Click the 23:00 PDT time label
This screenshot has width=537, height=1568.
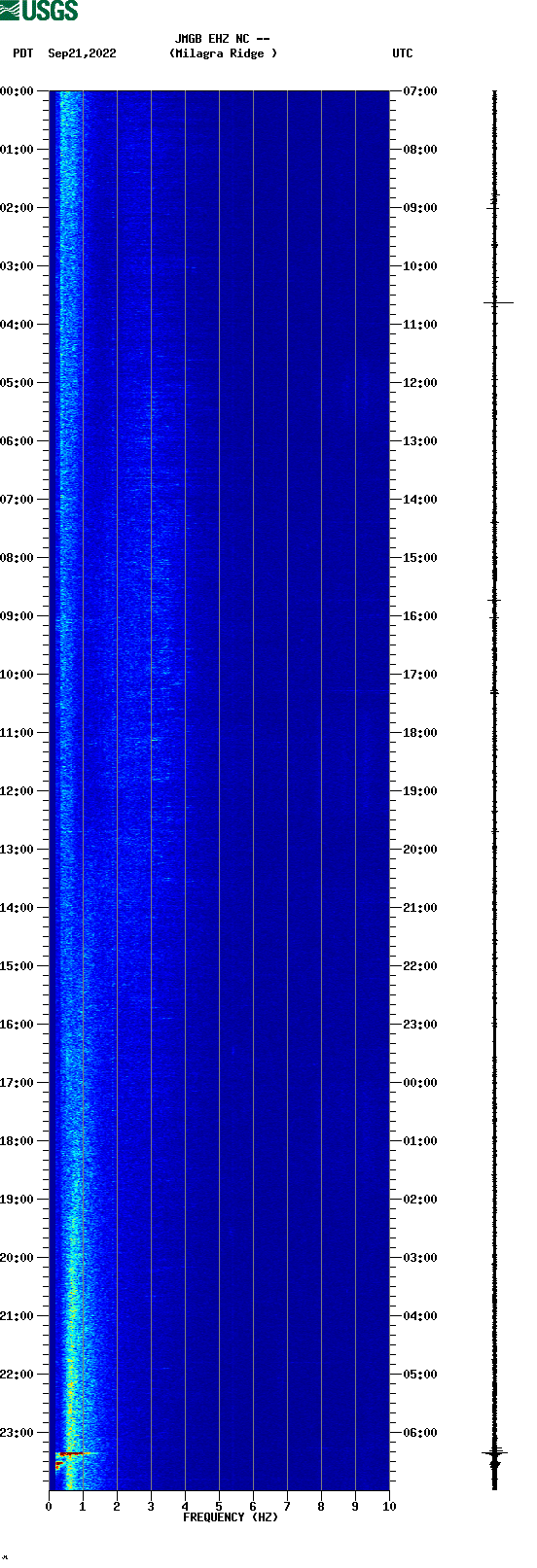point(17,1433)
